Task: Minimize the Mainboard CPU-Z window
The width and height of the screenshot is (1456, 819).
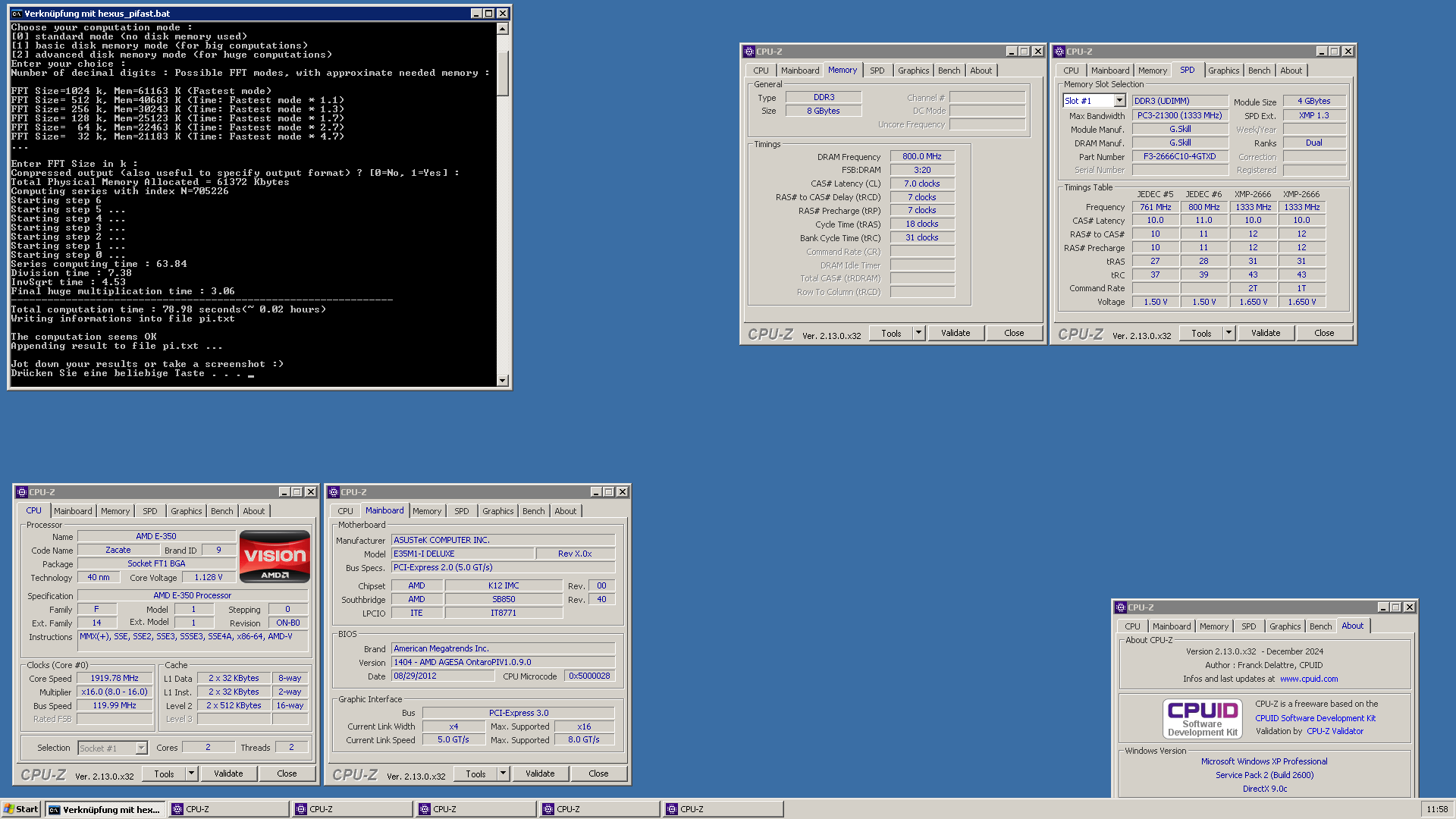Action: coord(595,492)
